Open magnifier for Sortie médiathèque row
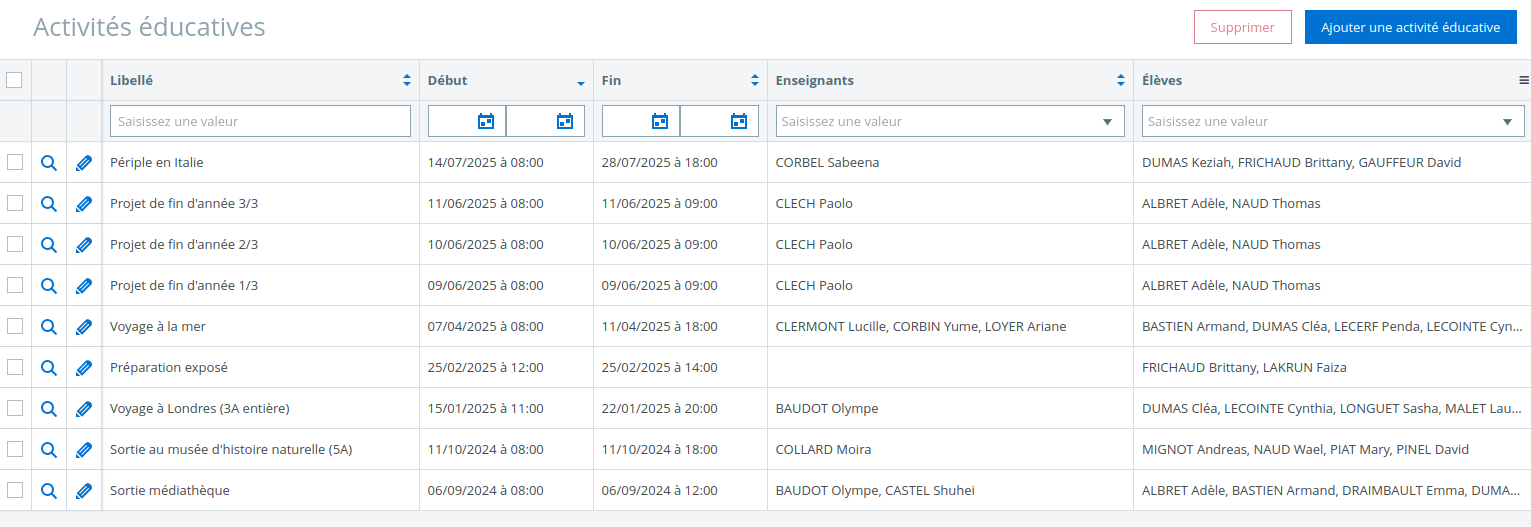This screenshot has width=1531, height=527. pos(48,490)
